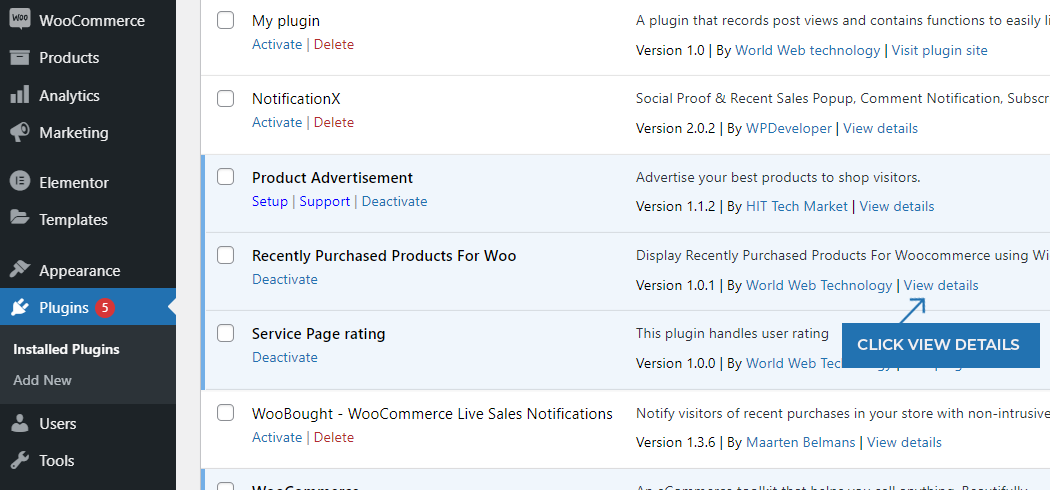Deactivate Recently Purchased Products For Woo
Viewport: 1050px width, 490px height.
285,279
